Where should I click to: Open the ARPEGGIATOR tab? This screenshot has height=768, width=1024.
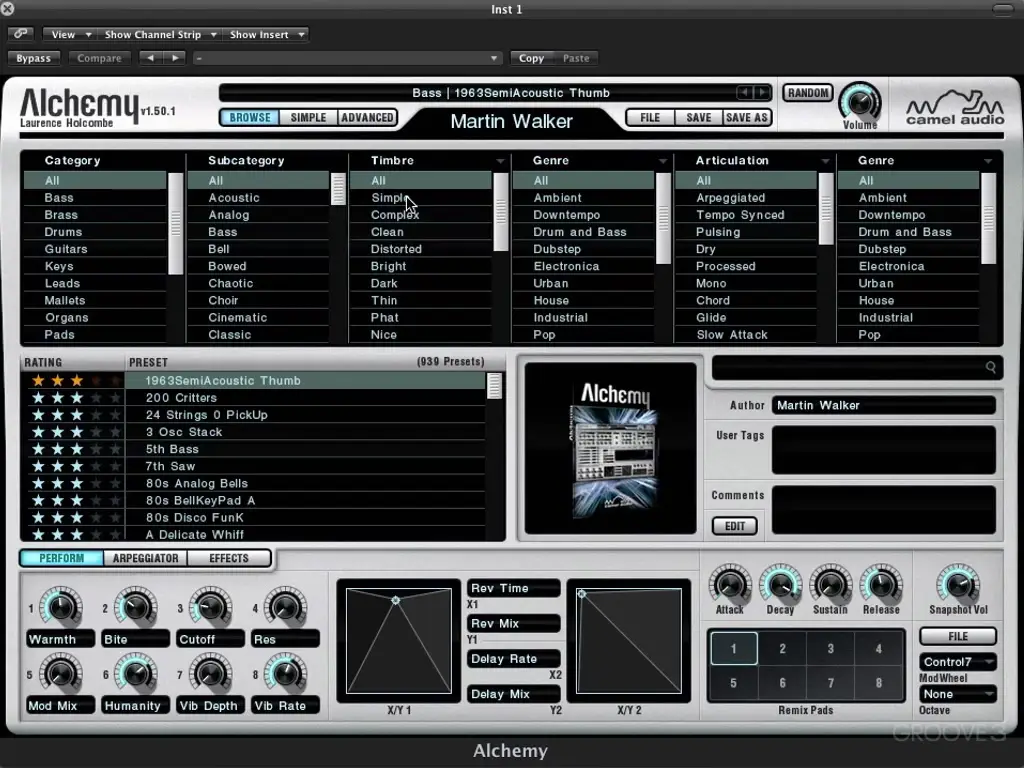[145, 558]
